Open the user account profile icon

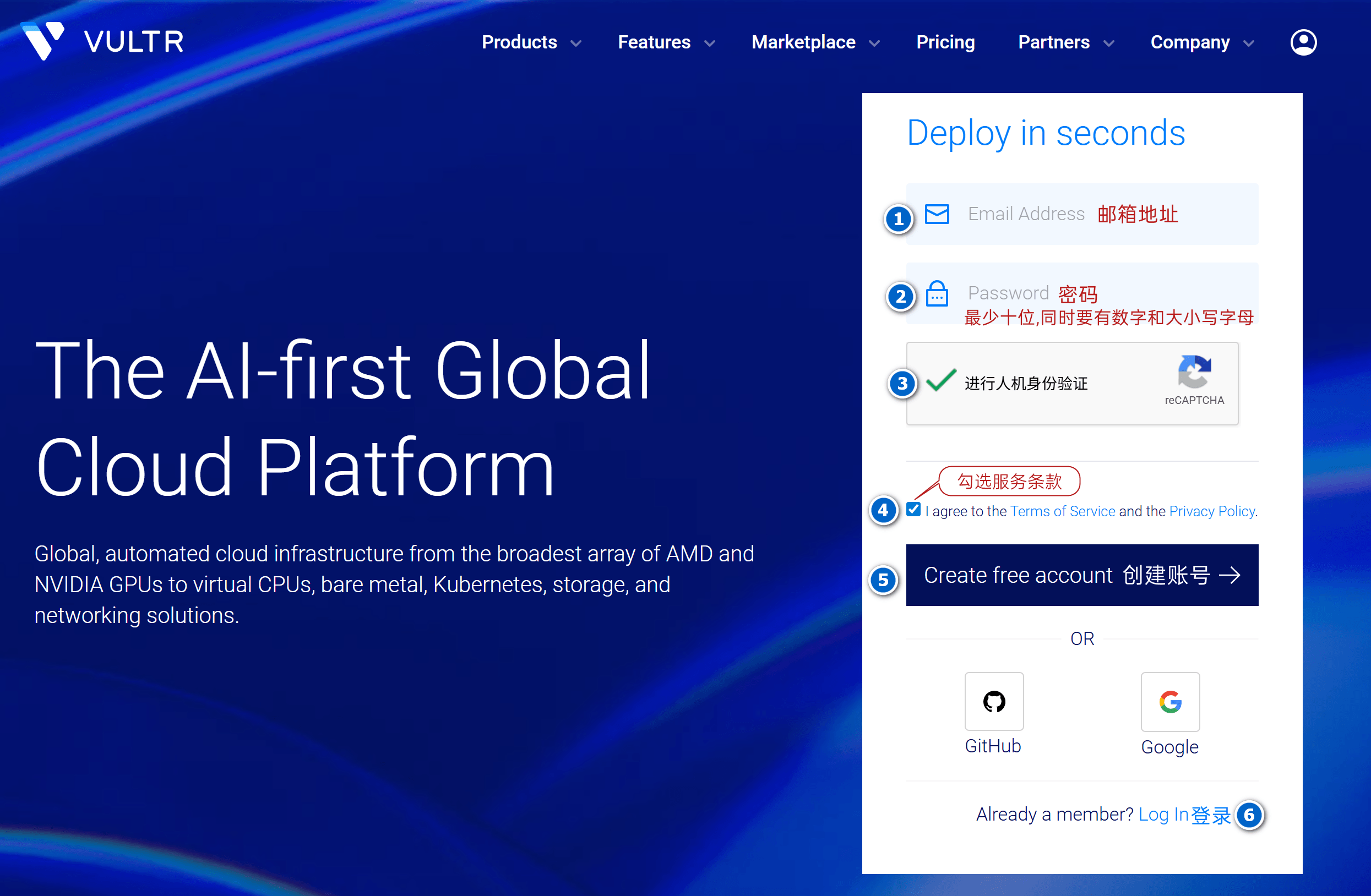click(1303, 42)
